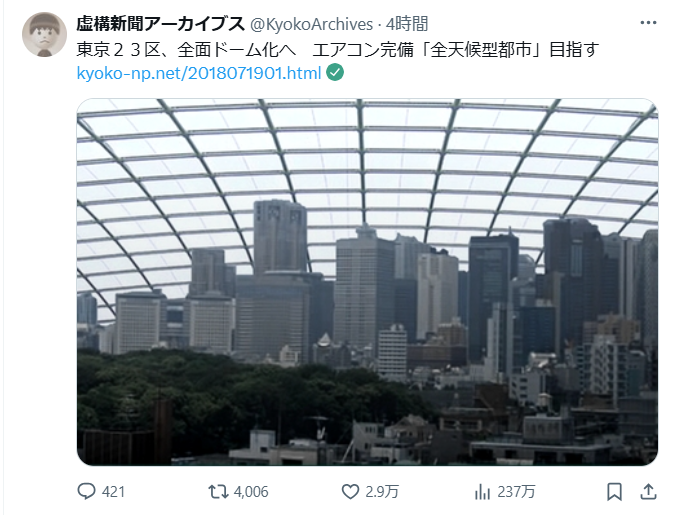Click the retweet arrows icon
675x515 pixels.
pyautogui.click(x=218, y=491)
